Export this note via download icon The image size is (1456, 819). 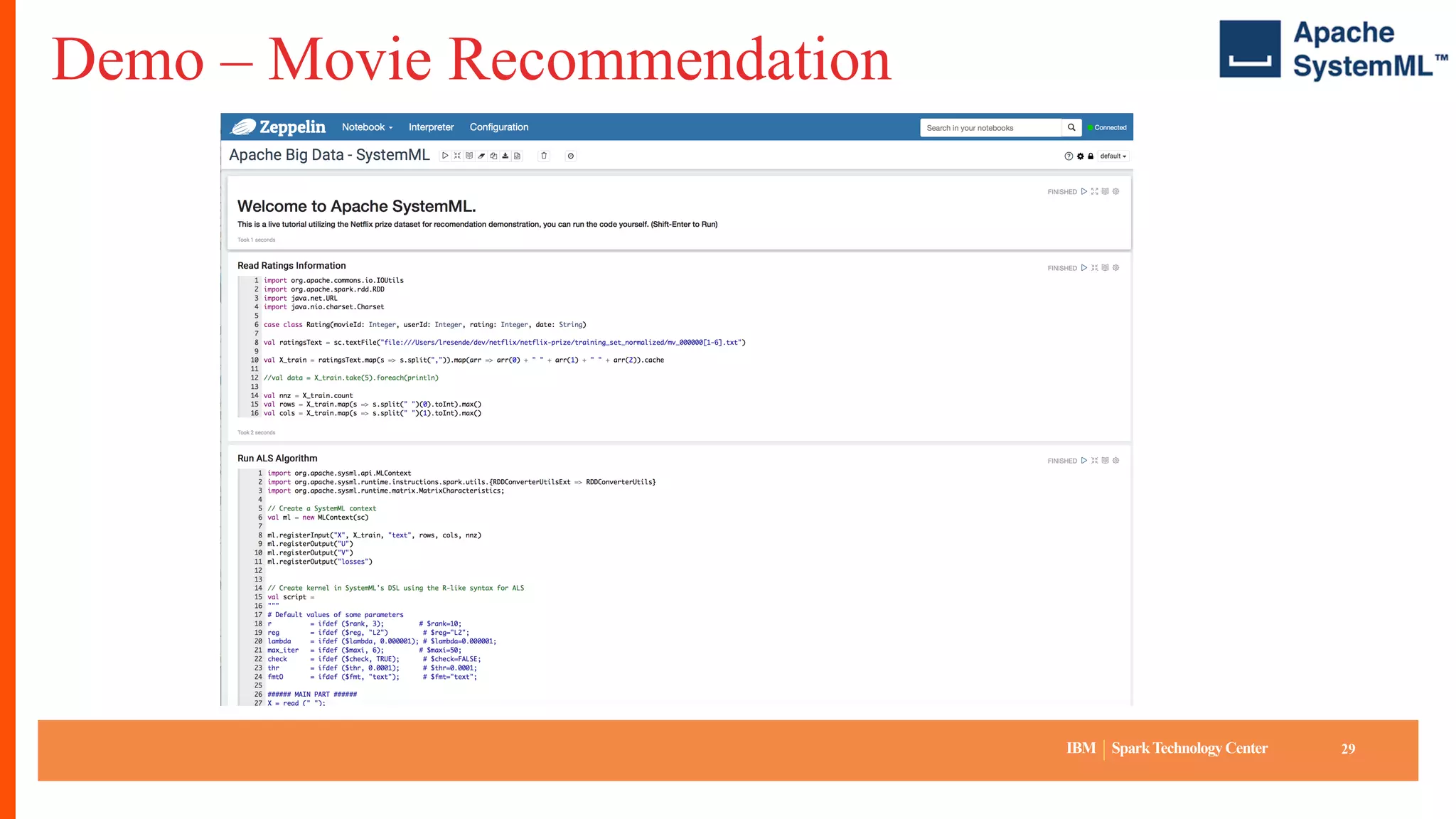click(x=505, y=156)
